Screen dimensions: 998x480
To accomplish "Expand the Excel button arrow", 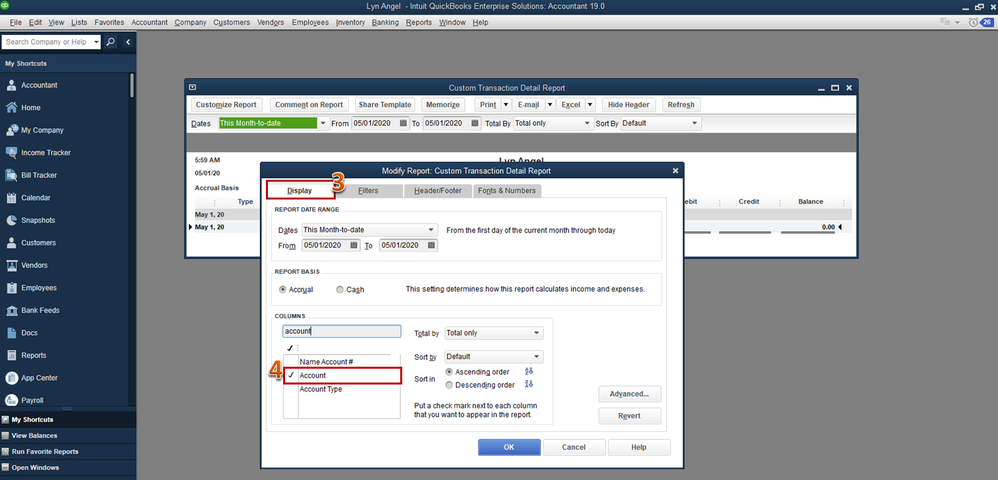I will [x=590, y=105].
